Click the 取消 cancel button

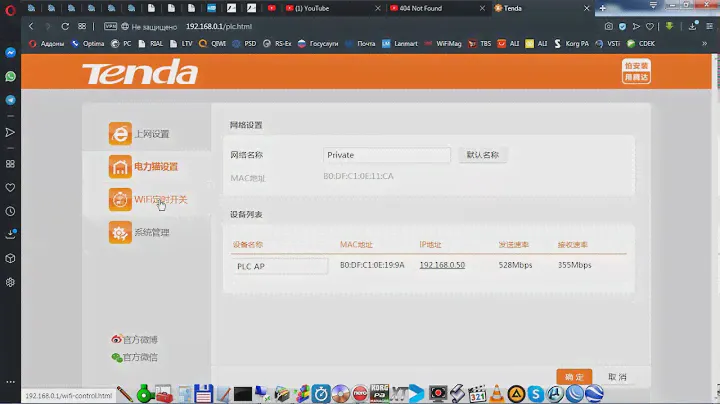(x=617, y=377)
